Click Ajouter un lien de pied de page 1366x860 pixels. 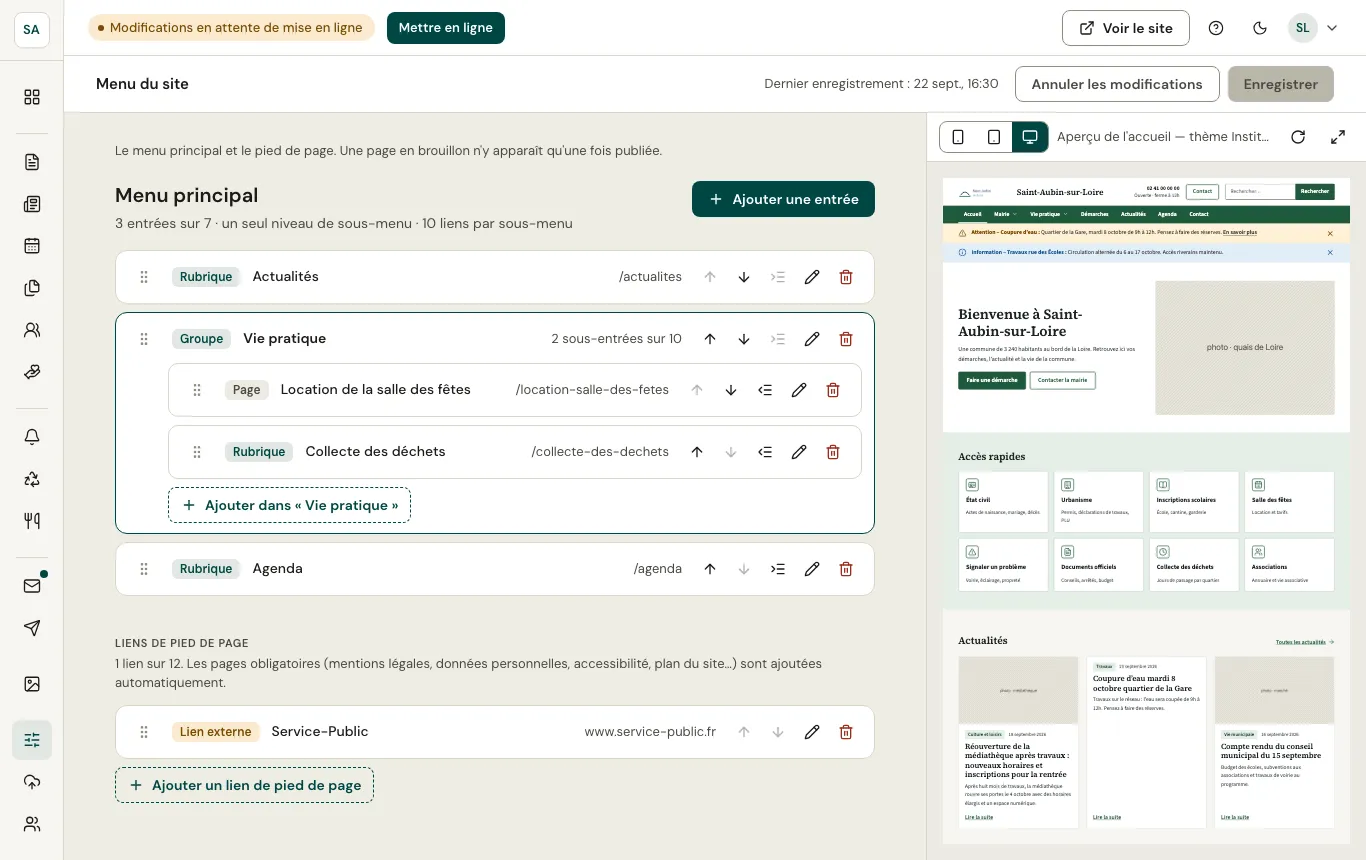245,785
